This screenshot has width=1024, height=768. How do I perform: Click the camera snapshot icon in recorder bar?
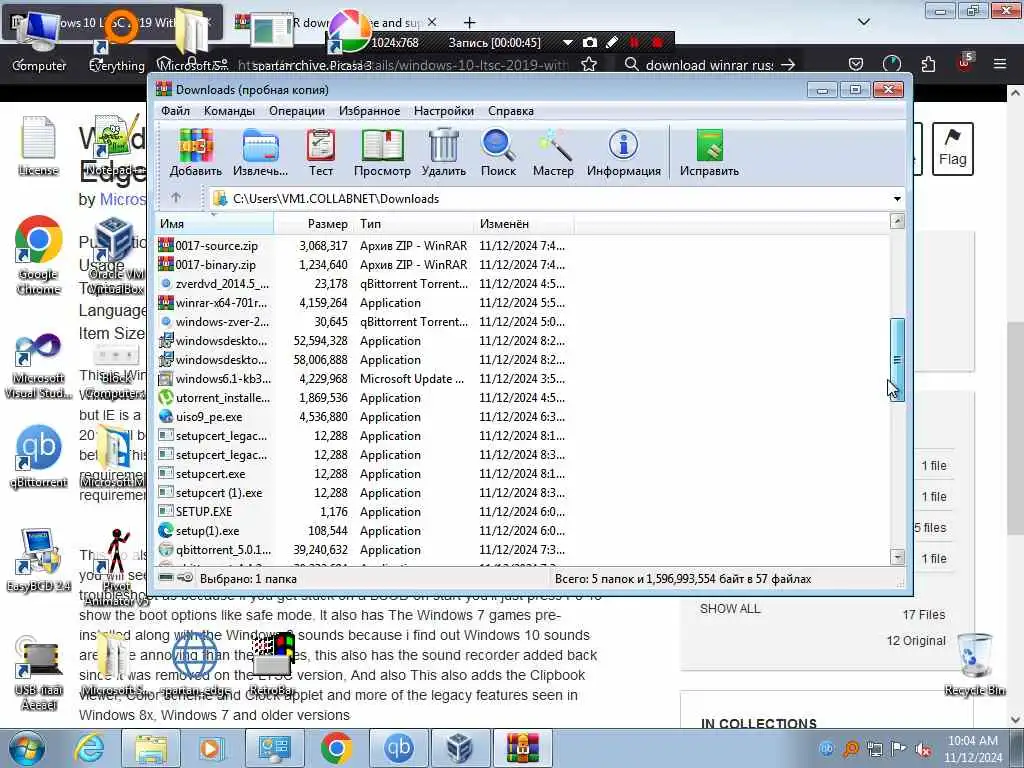pyautogui.click(x=590, y=42)
